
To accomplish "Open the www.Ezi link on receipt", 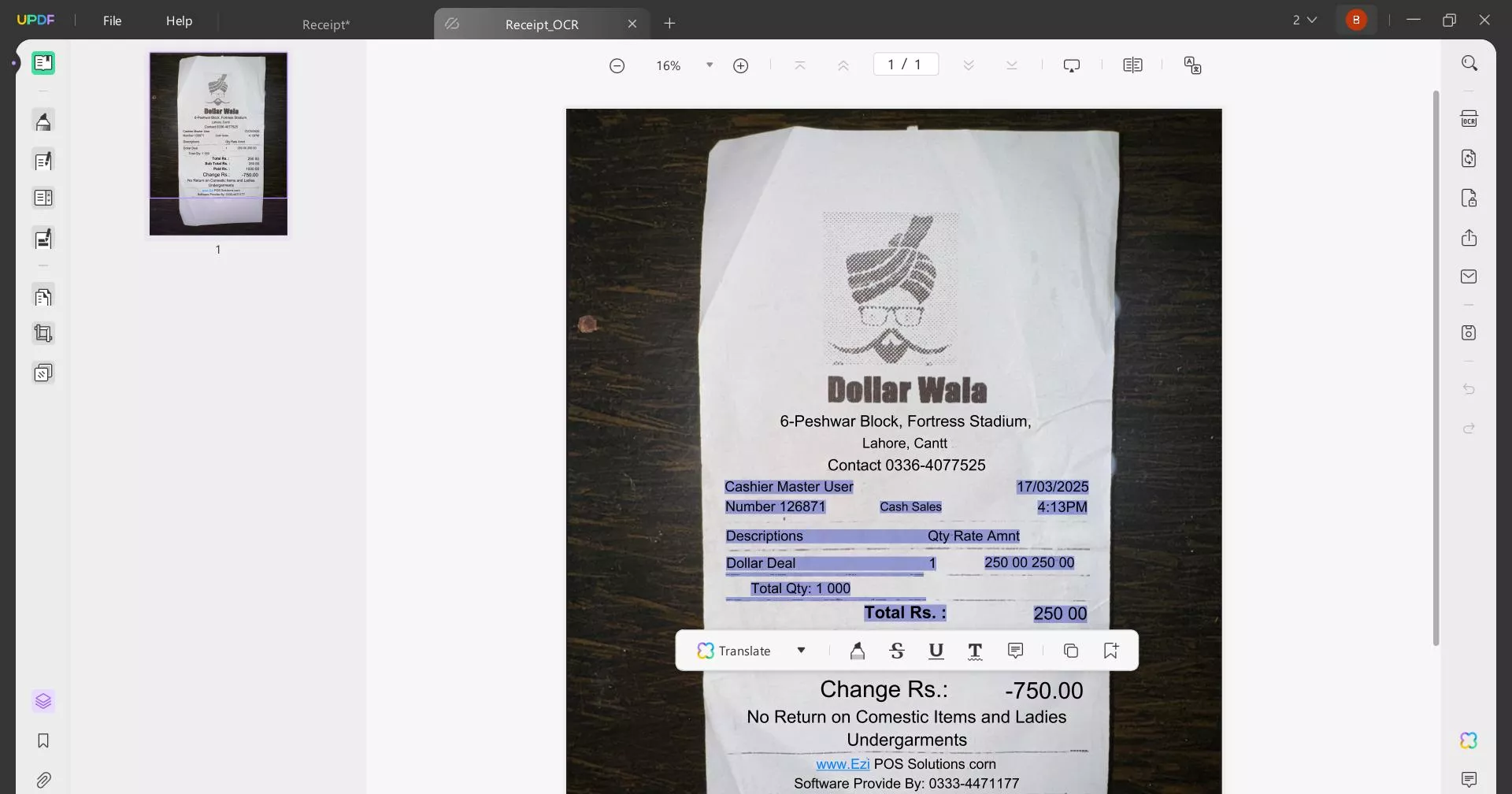I will pos(843,764).
